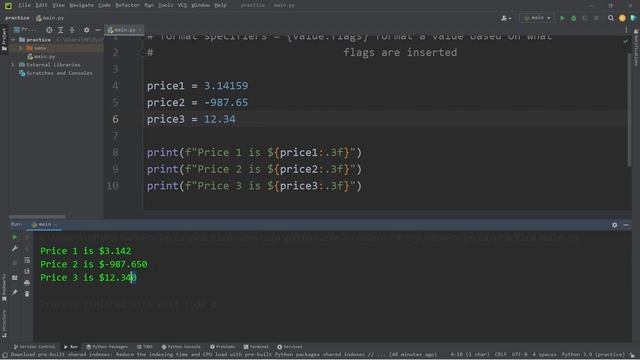Open editor tabs more options icon
This screenshot has width=640, height=360.
(626, 30)
